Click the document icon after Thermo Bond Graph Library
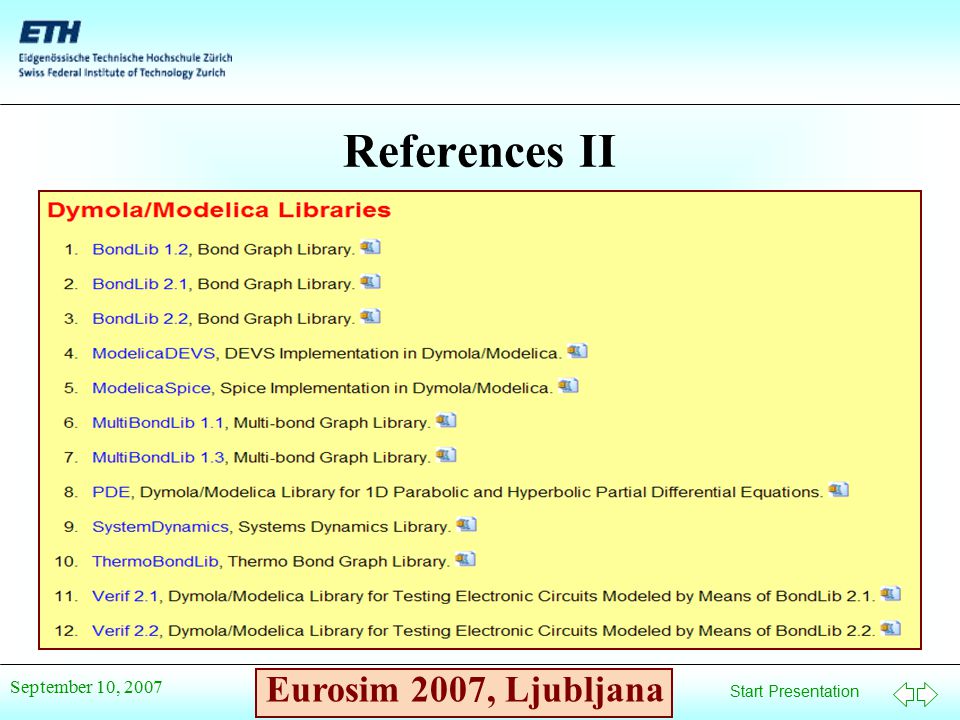Viewport: 960px width, 720px height. [x=465, y=560]
